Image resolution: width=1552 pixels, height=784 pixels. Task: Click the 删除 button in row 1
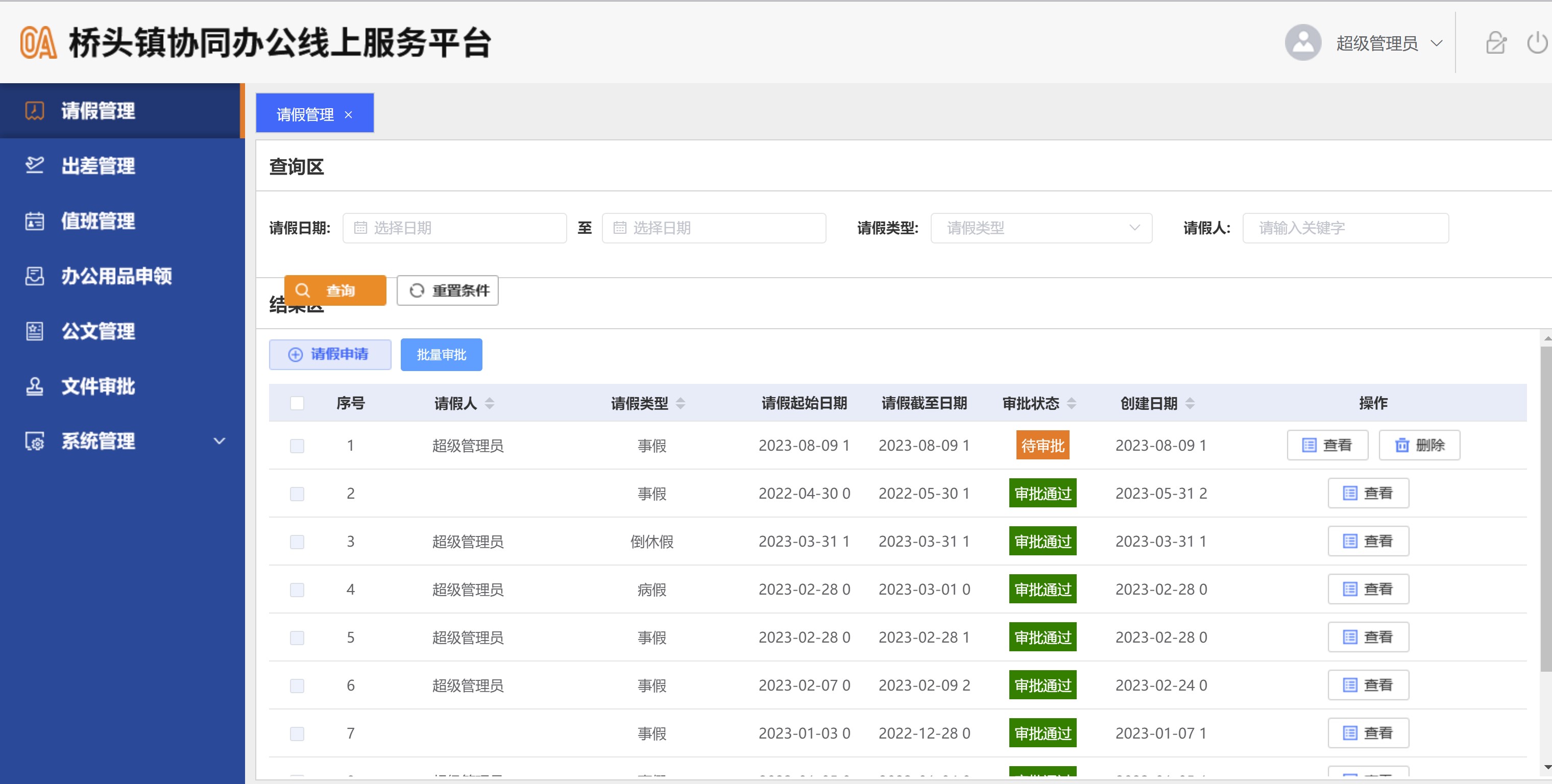point(1419,445)
